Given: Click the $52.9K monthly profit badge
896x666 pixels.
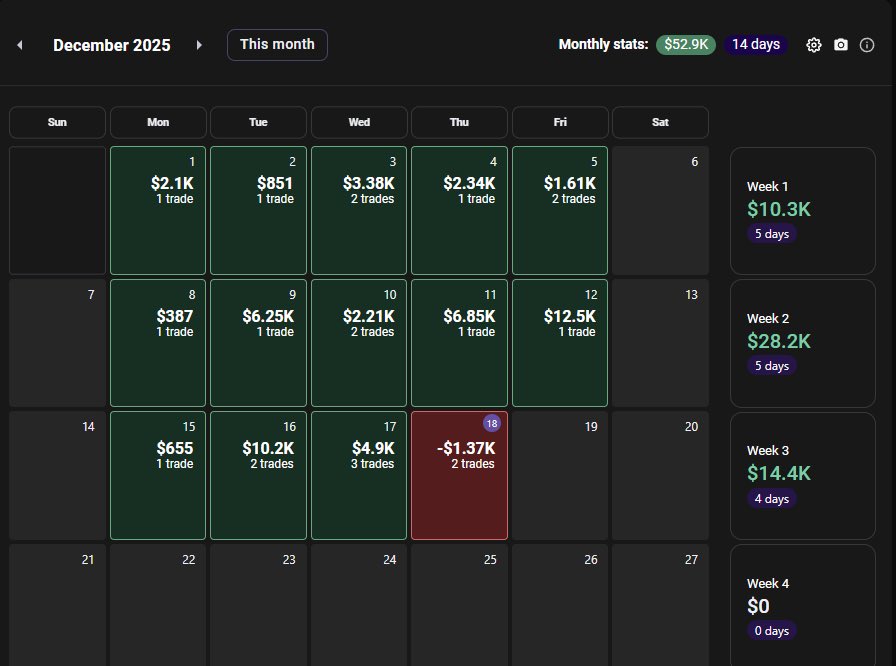Looking at the screenshot, I should click(x=686, y=45).
